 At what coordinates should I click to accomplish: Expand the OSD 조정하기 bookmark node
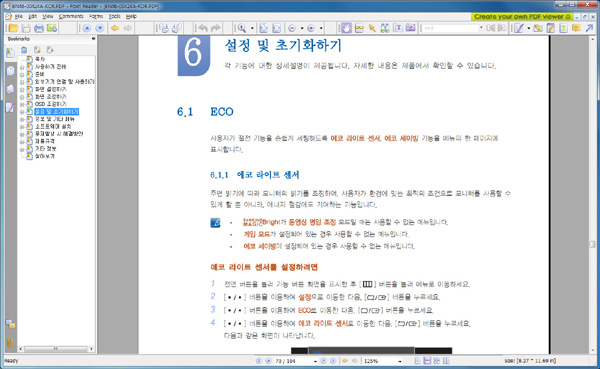[x=22, y=104]
